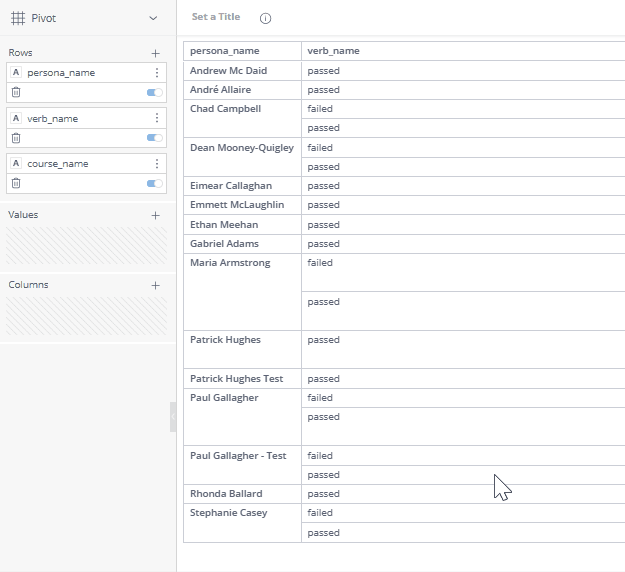This screenshot has width=625, height=572.
Task: Remove the verb_name field with trash icon
Action: pyautogui.click(x=15, y=138)
